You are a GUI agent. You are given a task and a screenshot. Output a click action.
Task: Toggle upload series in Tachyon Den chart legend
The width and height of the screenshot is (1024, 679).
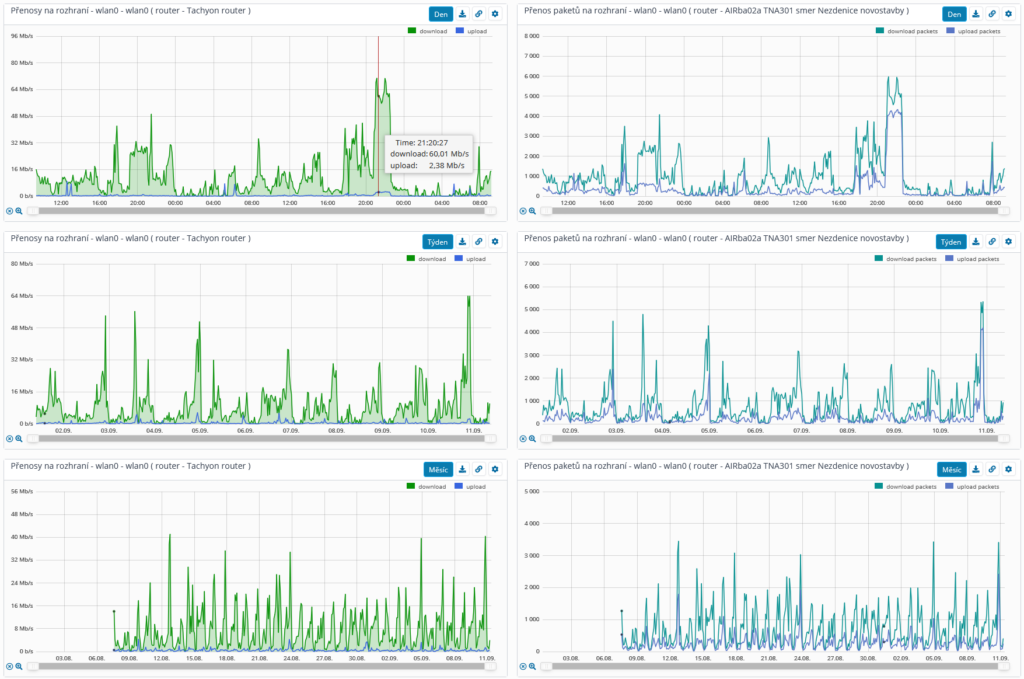[x=472, y=31]
